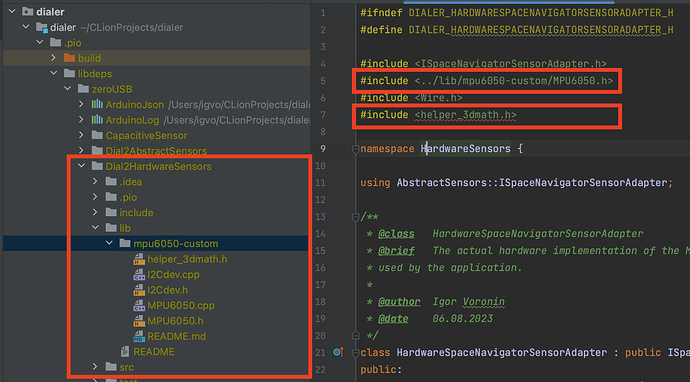690x382 pixels.
Task: Click the @date tag in the doc comment
Action: coord(393,319)
